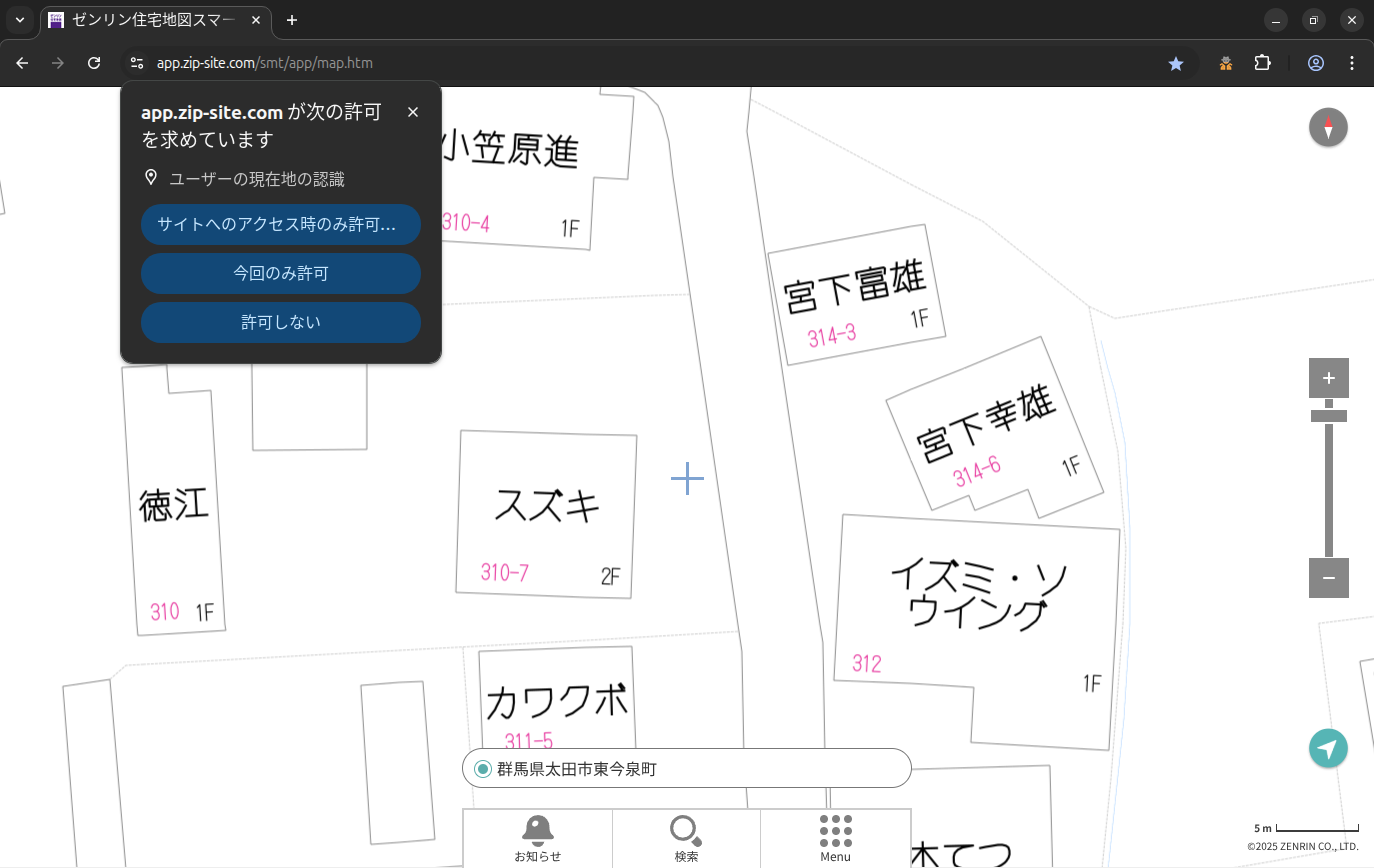Click the スズキ building label
1374x868 pixels.
[x=547, y=505]
